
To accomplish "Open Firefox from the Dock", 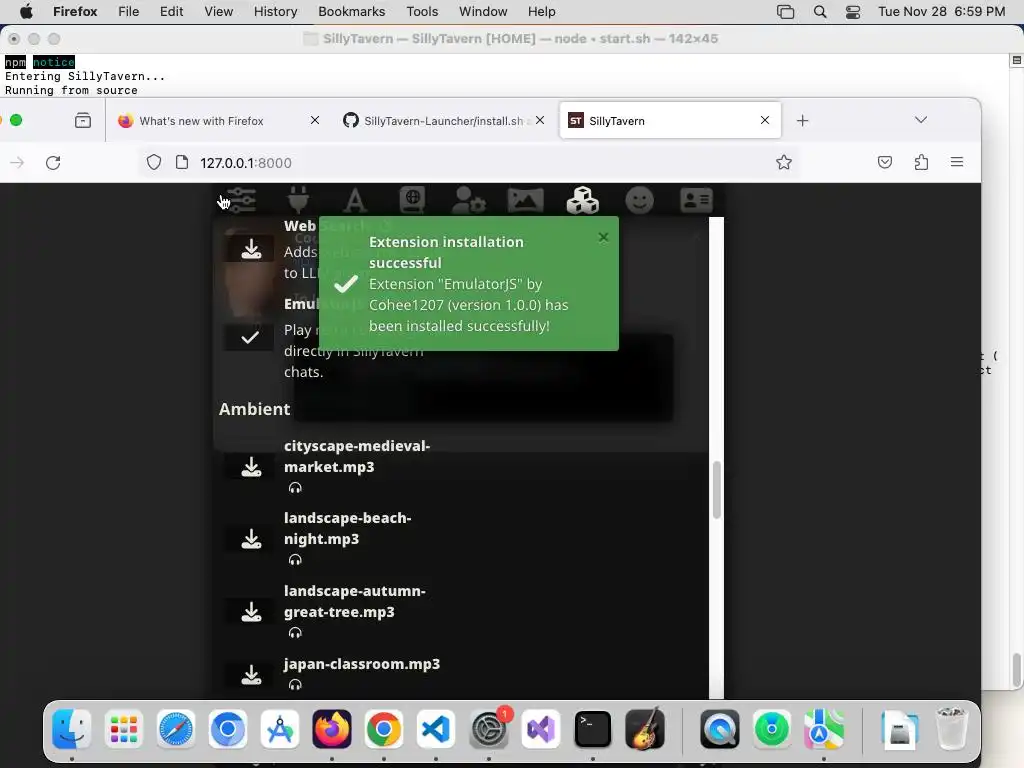I will [x=332, y=729].
